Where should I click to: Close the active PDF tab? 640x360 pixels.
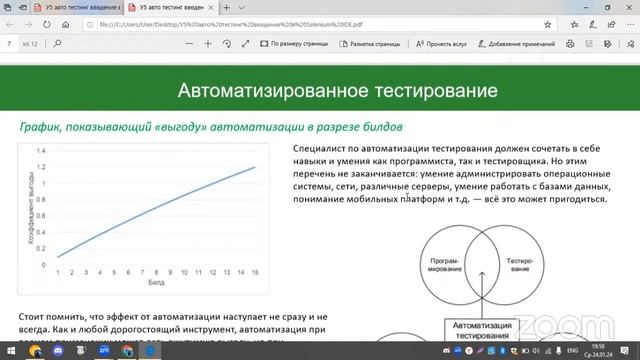[211, 7]
